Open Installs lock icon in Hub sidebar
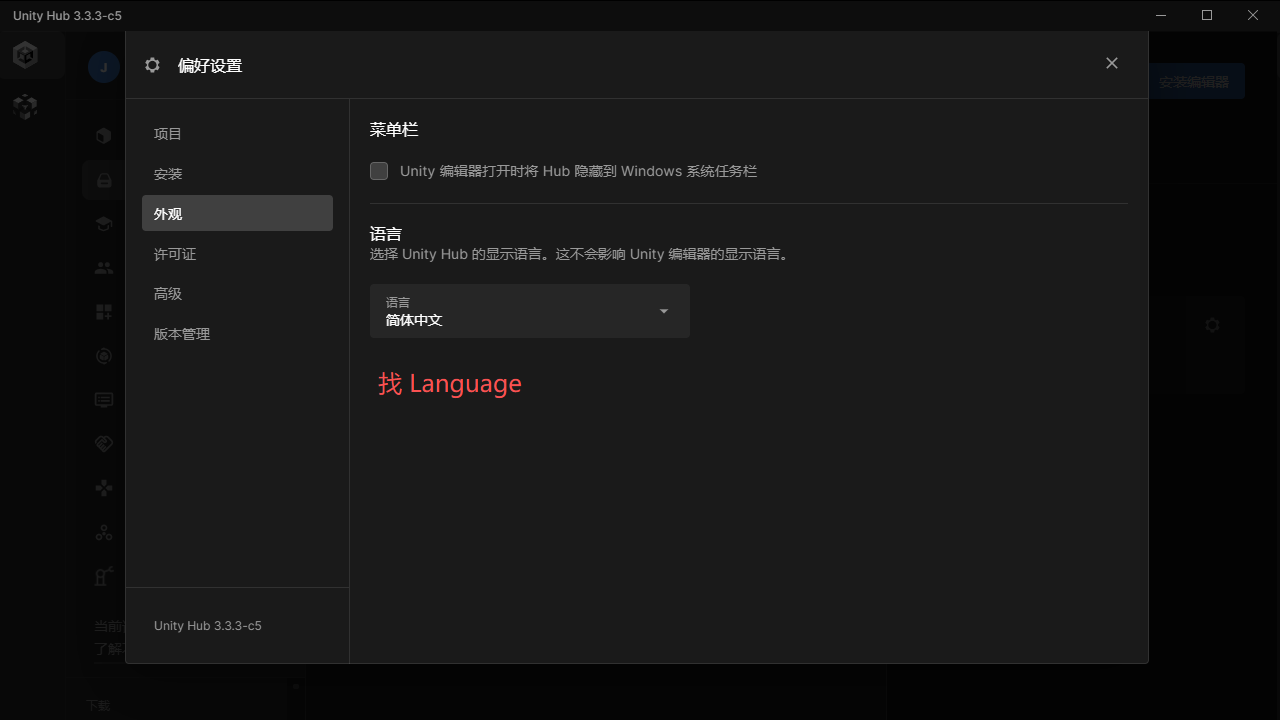Image resolution: width=1280 pixels, height=720 pixels. tap(103, 180)
